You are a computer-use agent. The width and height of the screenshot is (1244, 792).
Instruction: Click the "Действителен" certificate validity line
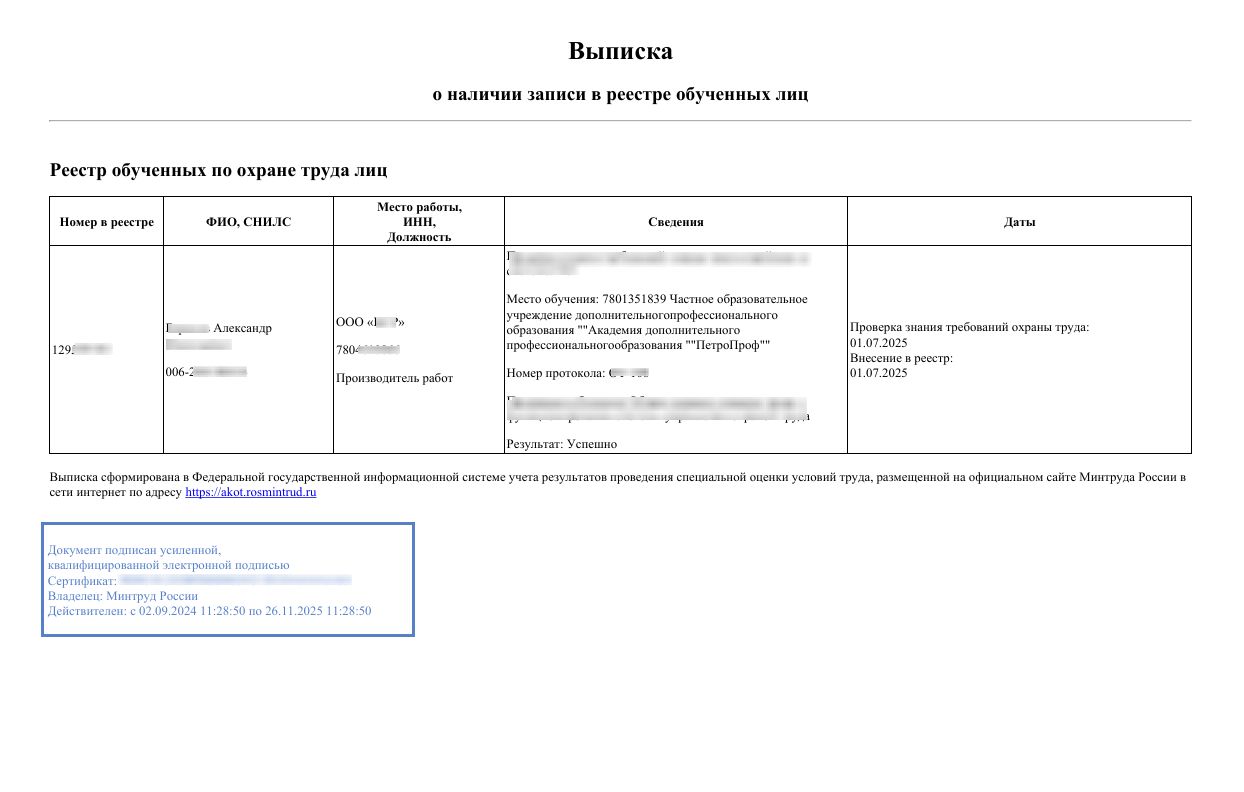click(210, 611)
